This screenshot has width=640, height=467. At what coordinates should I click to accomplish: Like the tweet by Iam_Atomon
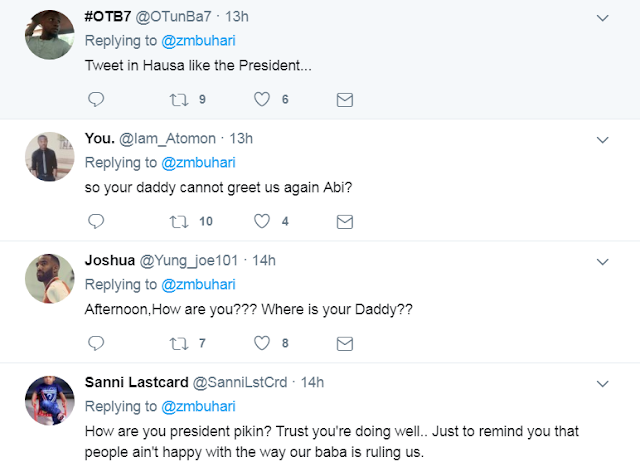[x=264, y=220]
